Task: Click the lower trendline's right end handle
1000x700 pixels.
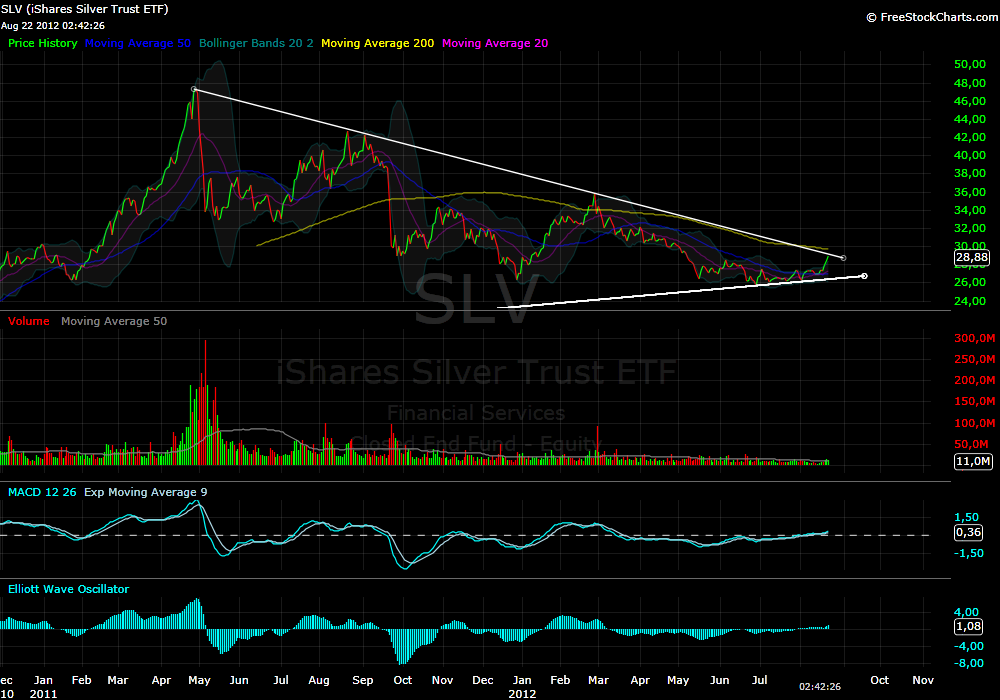Action: (864, 276)
